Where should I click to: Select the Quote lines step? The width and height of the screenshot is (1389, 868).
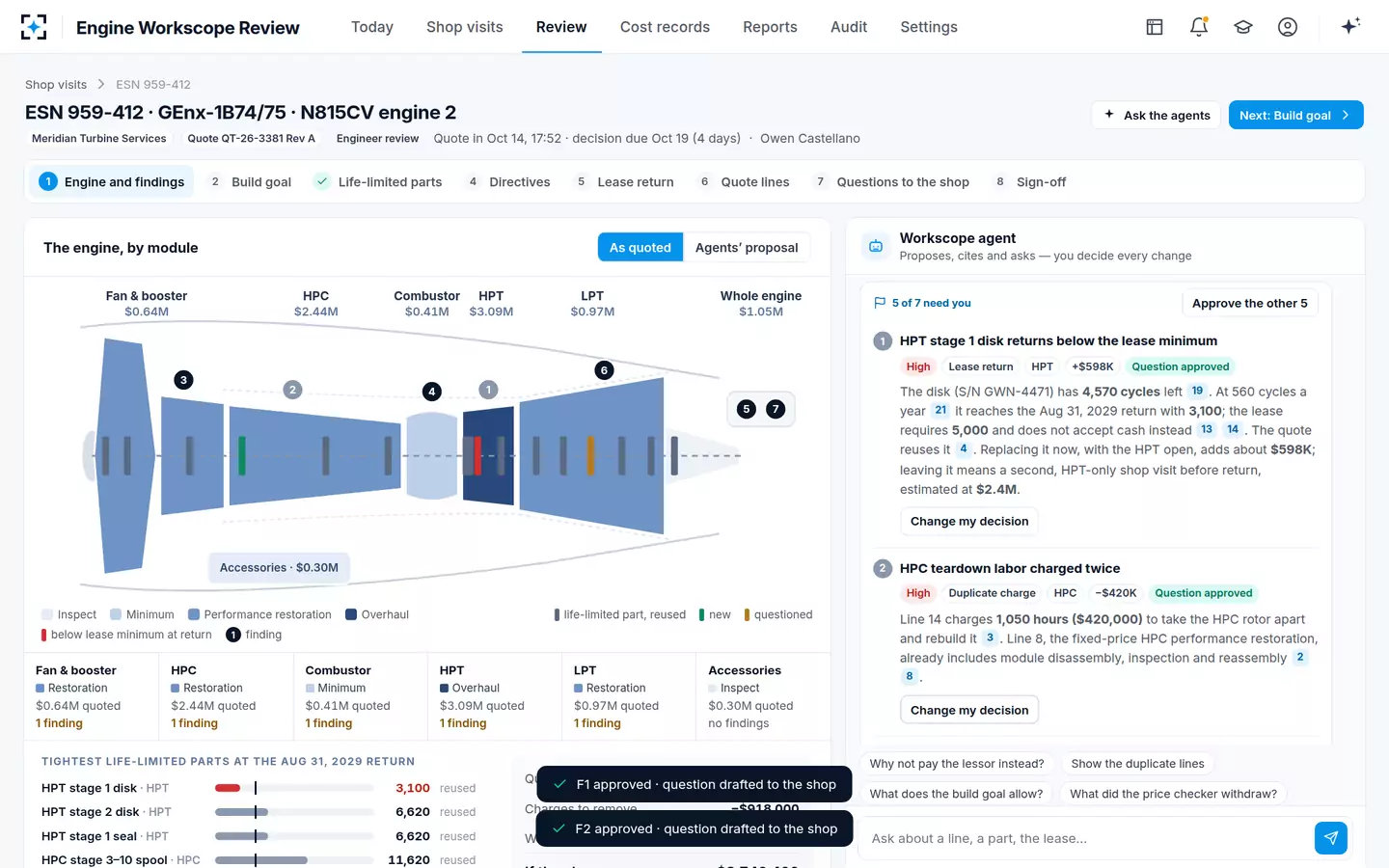744,182
